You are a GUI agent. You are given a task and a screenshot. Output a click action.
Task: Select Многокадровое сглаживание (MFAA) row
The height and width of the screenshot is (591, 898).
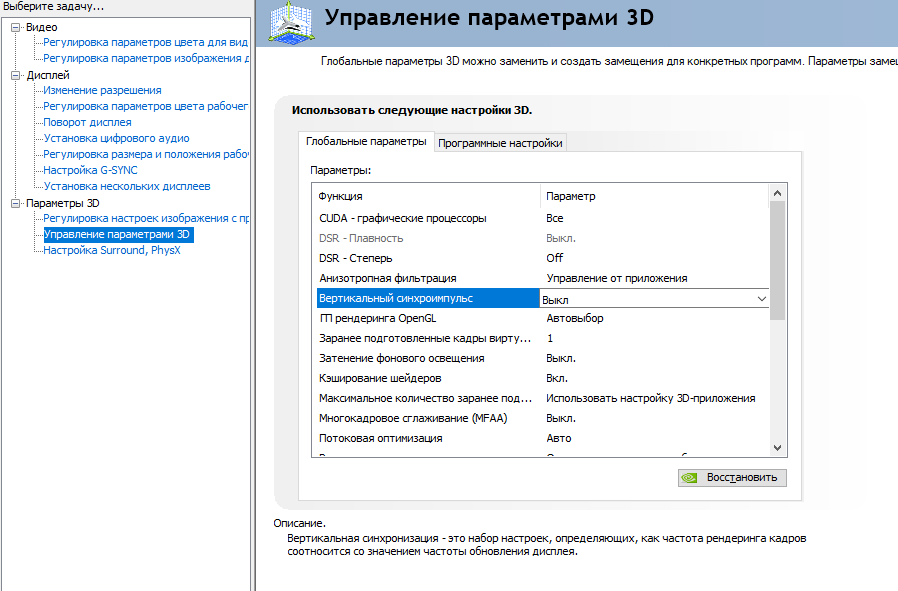click(542, 419)
